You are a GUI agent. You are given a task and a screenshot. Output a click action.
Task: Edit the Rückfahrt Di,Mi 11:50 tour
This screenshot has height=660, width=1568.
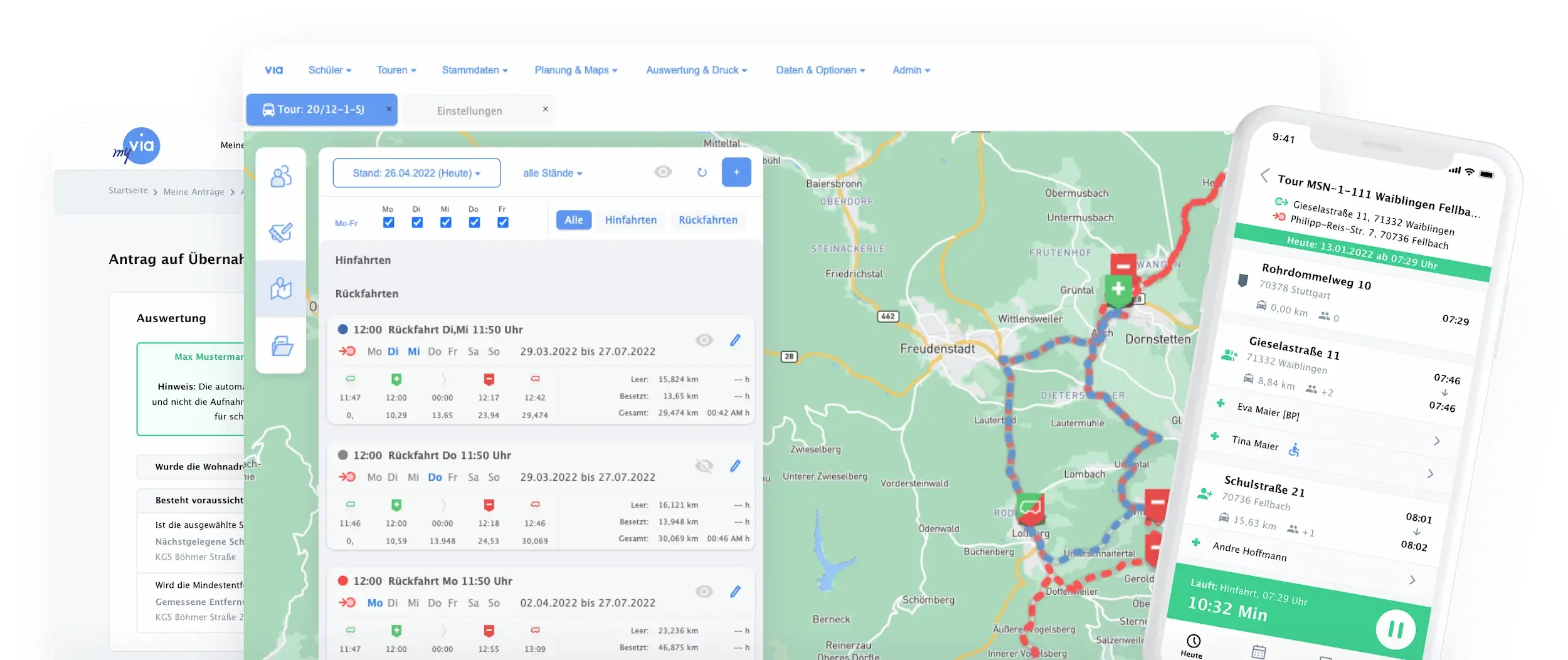pyautogui.click(x=735, y=340)
